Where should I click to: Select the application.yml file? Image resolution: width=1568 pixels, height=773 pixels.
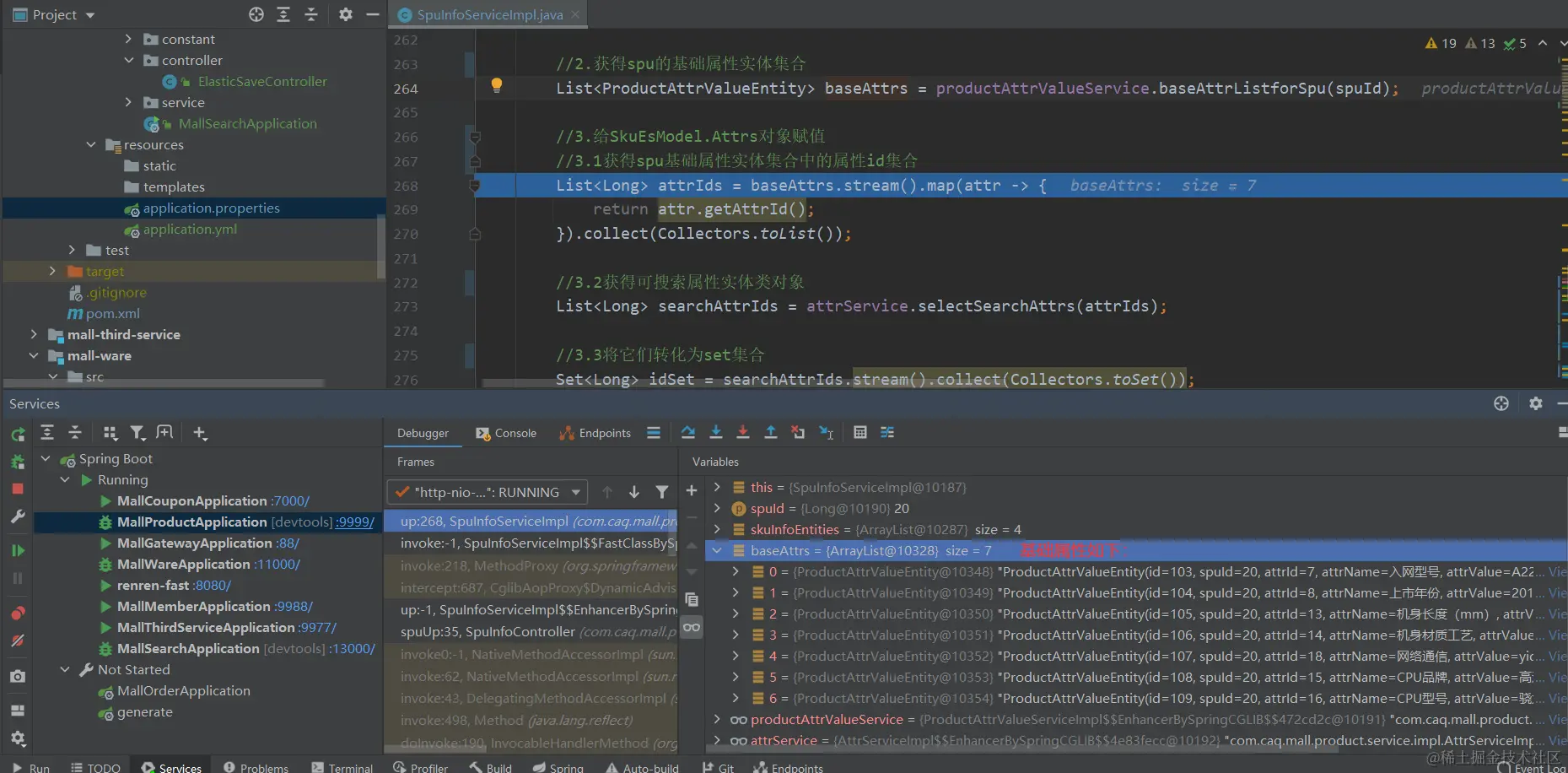(x=190, y=229)
